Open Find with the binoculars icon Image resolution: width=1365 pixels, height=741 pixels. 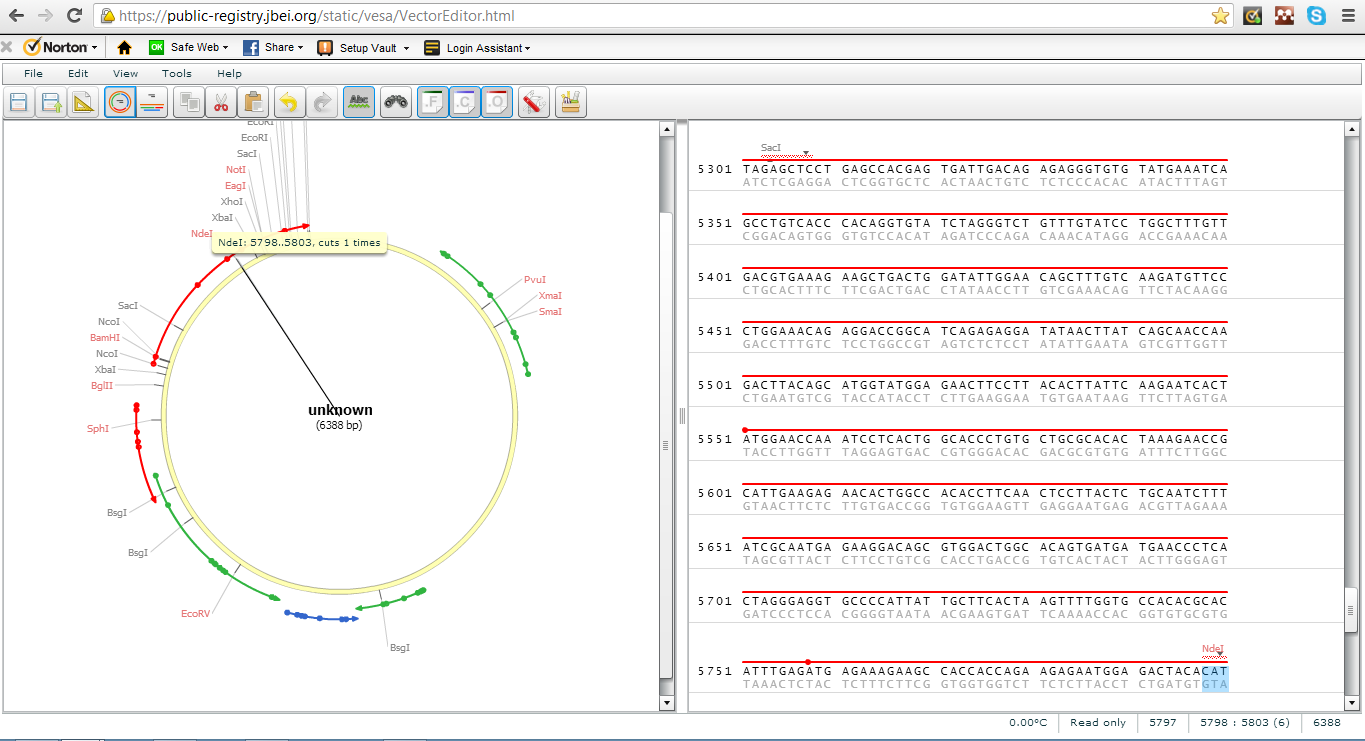click(396, 102)
